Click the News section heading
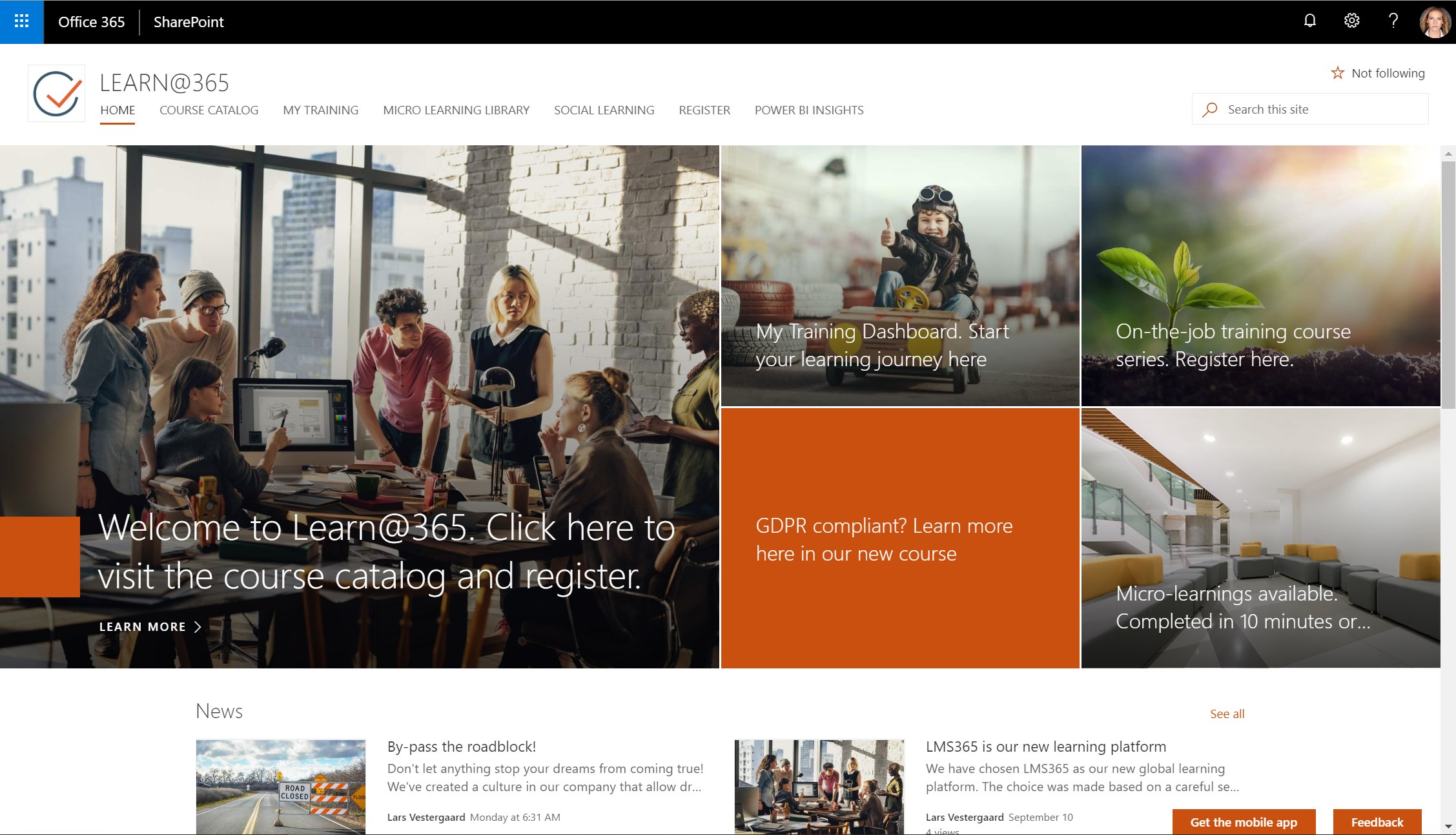 click(x=219, y=711)
